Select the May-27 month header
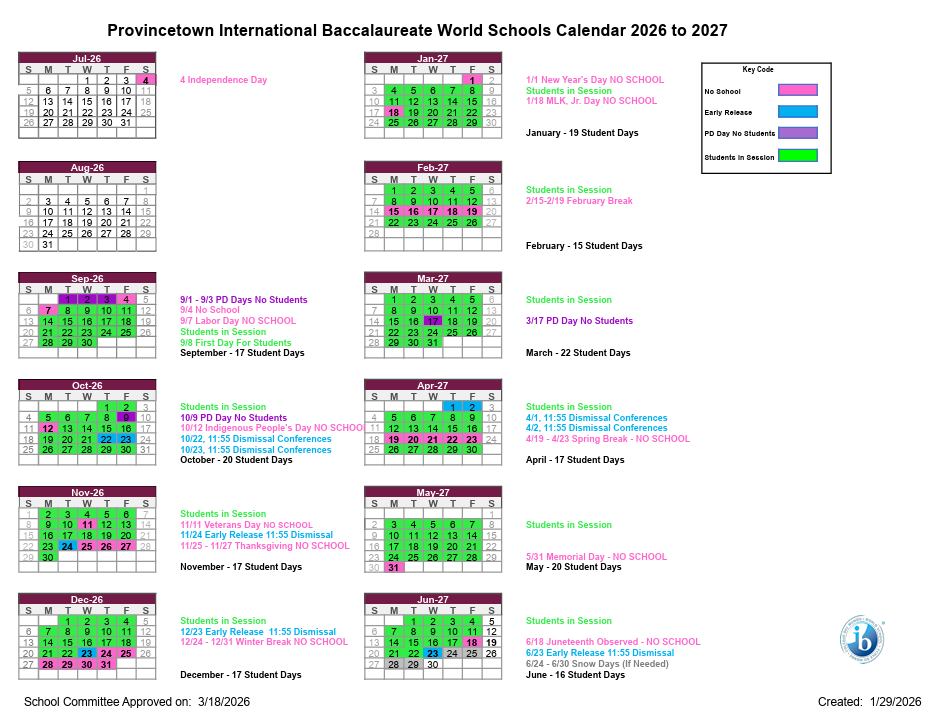 coord(433,493)
